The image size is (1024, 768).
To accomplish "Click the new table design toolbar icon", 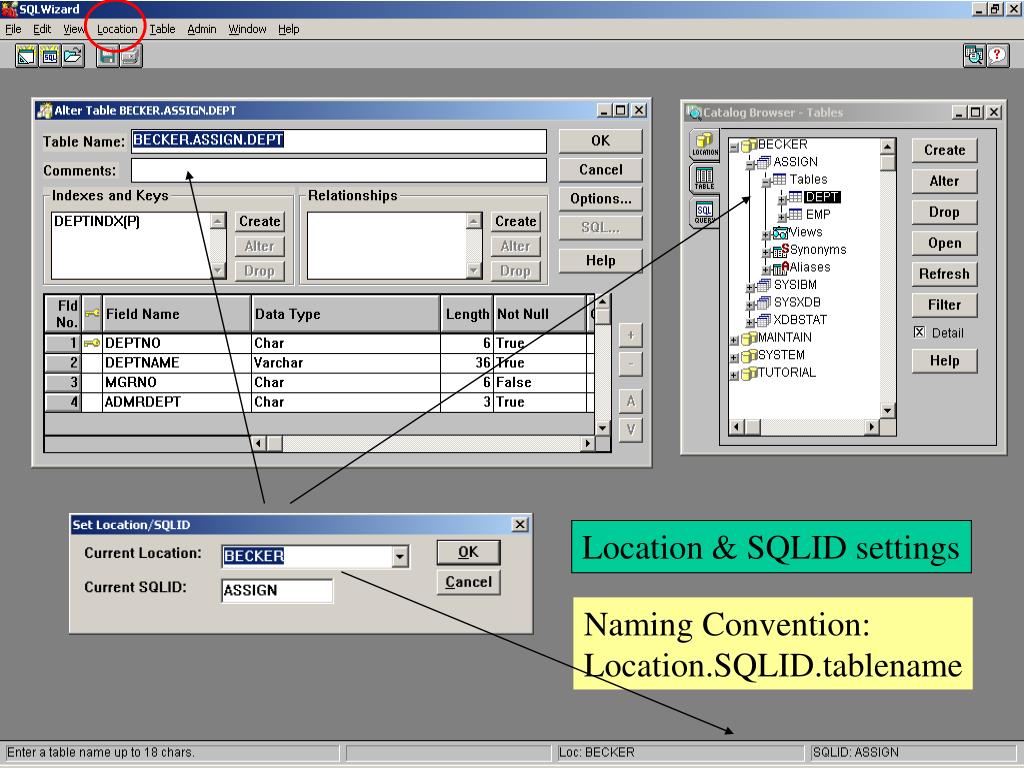I will [x=26, y=56].
